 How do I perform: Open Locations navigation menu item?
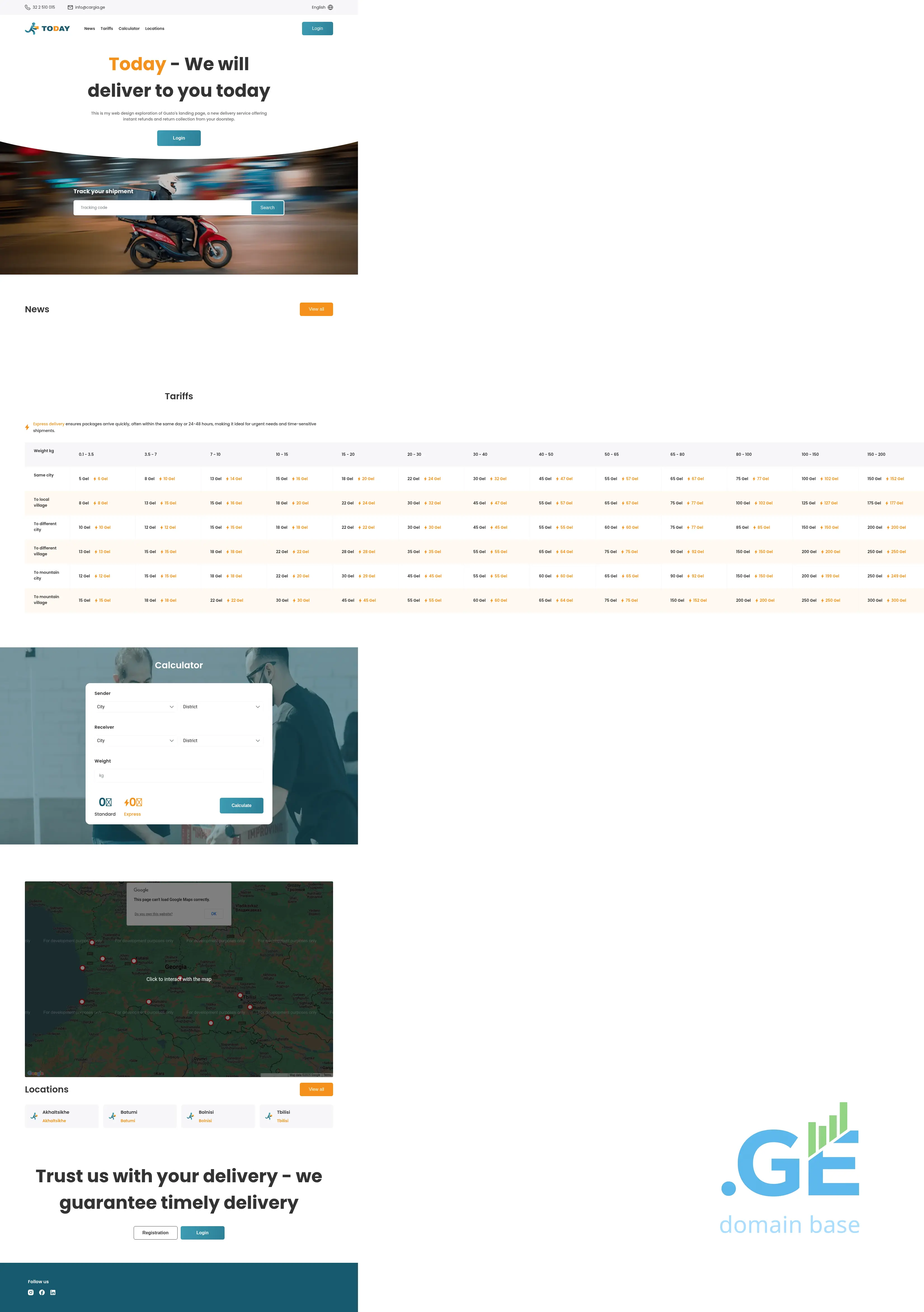click(x=155, y=29)
